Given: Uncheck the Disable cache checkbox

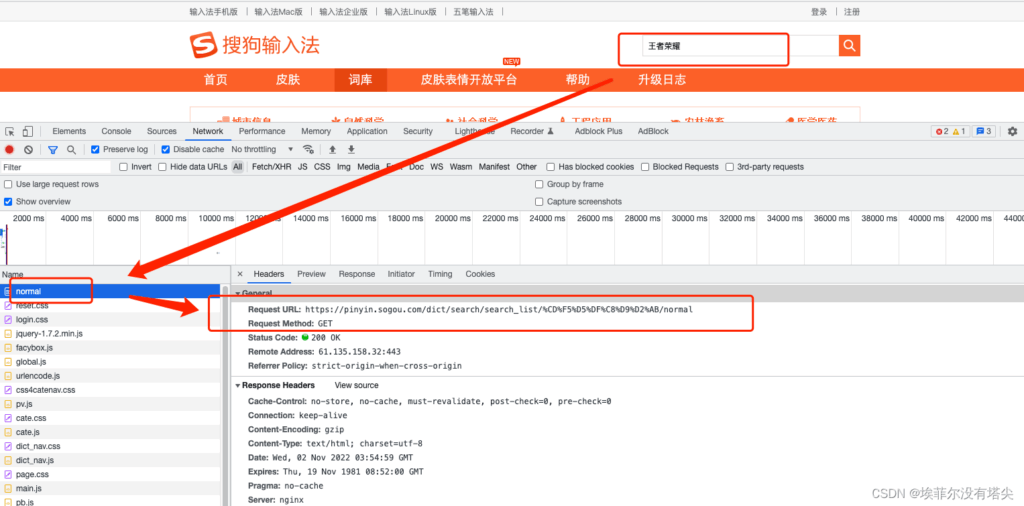Looking at the screenshot, I should point(166,150).
